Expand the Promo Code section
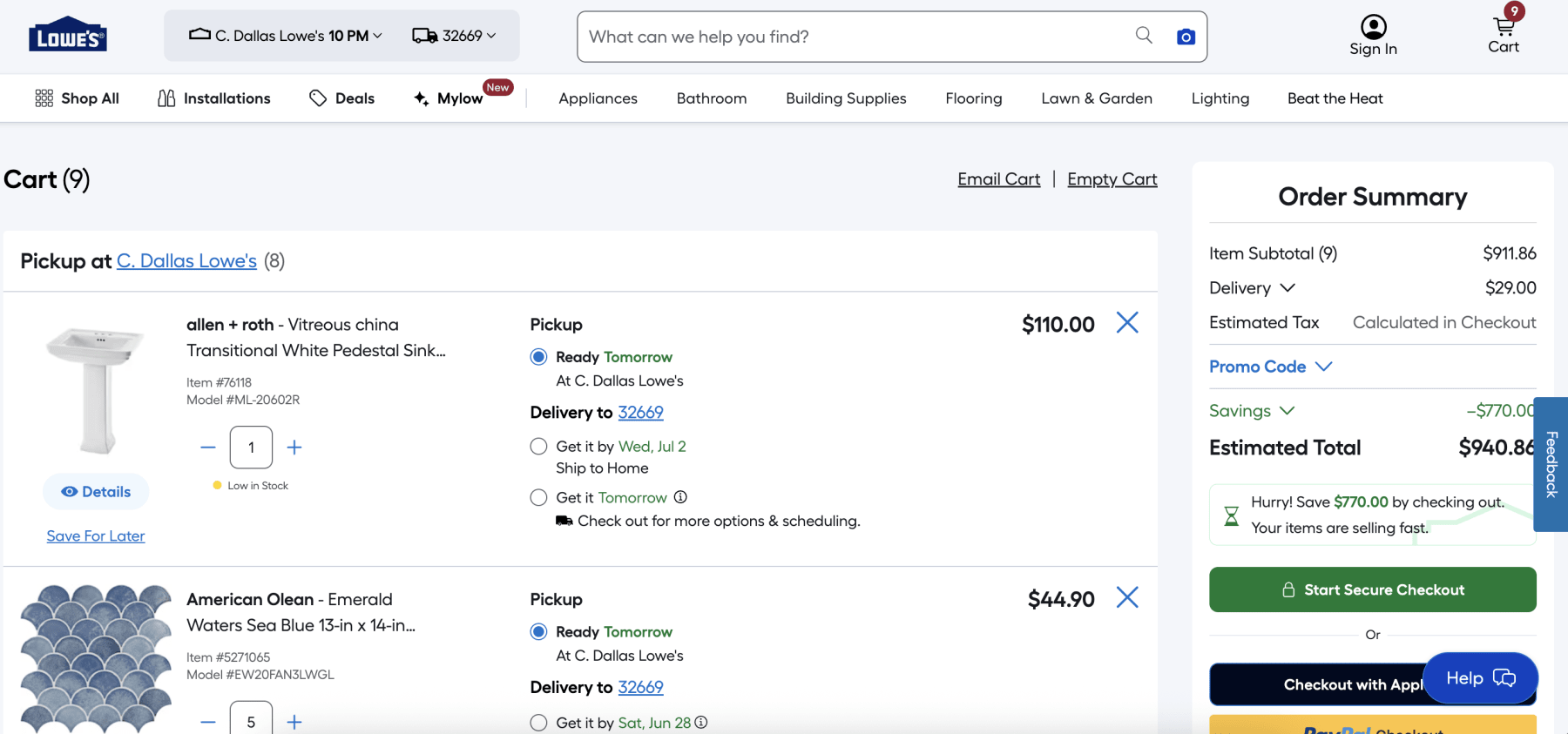This screenshot has height=734, width=1568. pyautogui.click(x=1270, y=367)
